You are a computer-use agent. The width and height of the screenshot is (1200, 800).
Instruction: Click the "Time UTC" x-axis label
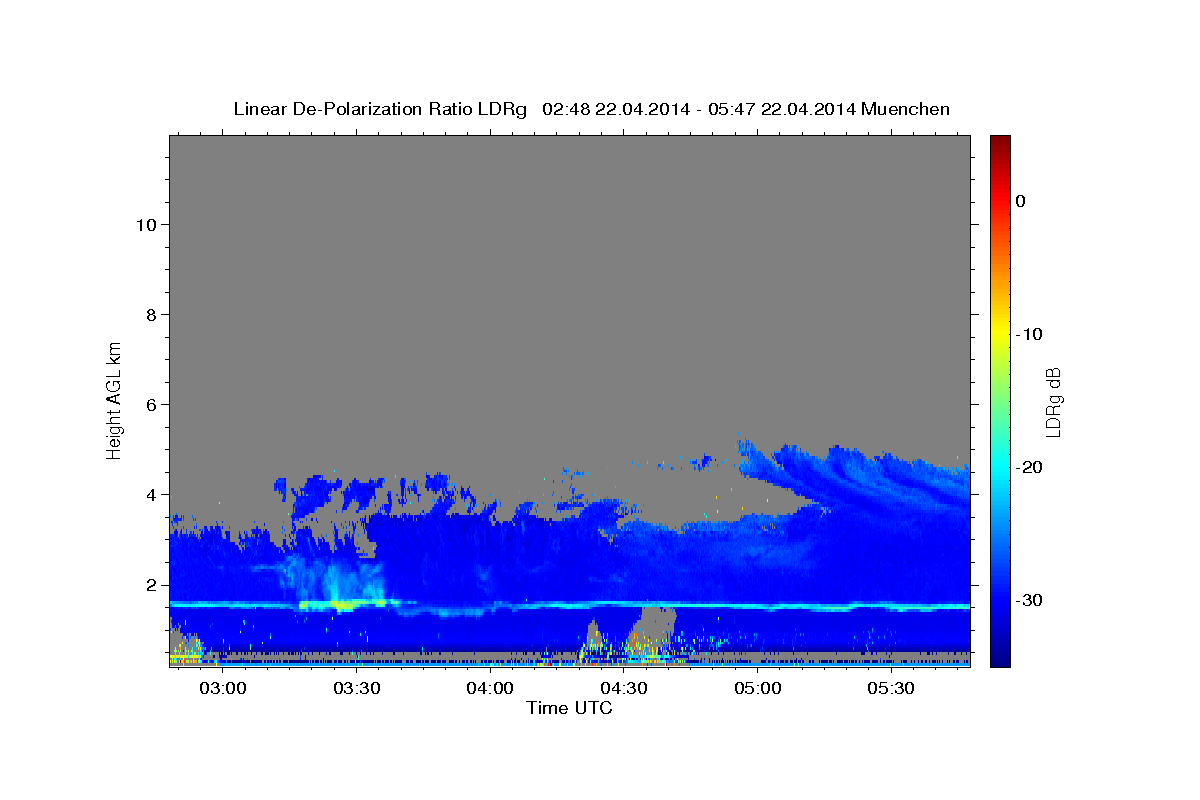569,708
